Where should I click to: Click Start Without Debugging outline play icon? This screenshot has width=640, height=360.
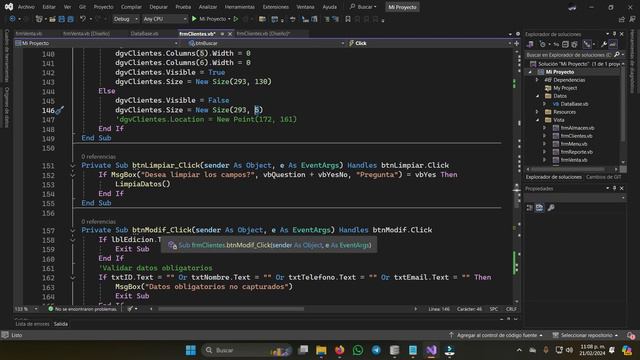[236, 19]
